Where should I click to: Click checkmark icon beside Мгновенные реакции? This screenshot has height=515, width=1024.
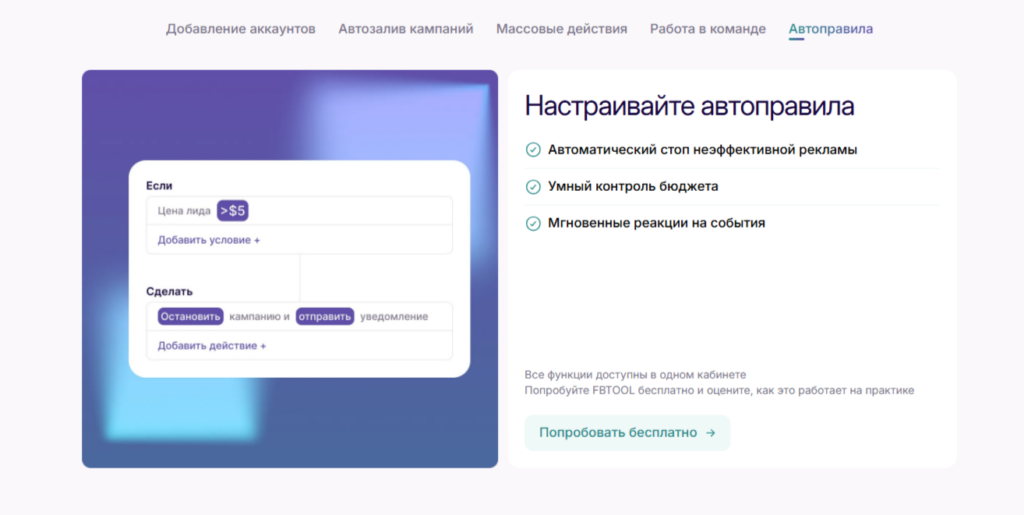533,223
